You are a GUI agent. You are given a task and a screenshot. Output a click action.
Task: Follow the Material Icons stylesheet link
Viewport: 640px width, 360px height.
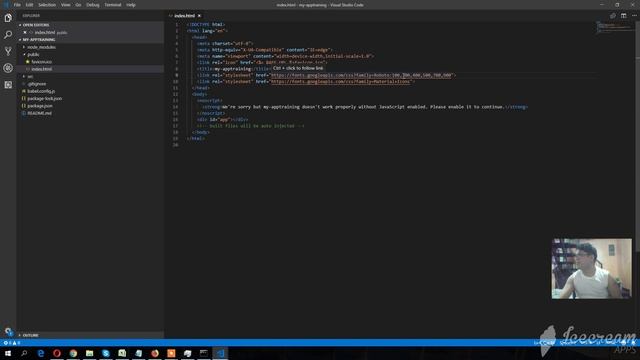[x=341, y=82]
